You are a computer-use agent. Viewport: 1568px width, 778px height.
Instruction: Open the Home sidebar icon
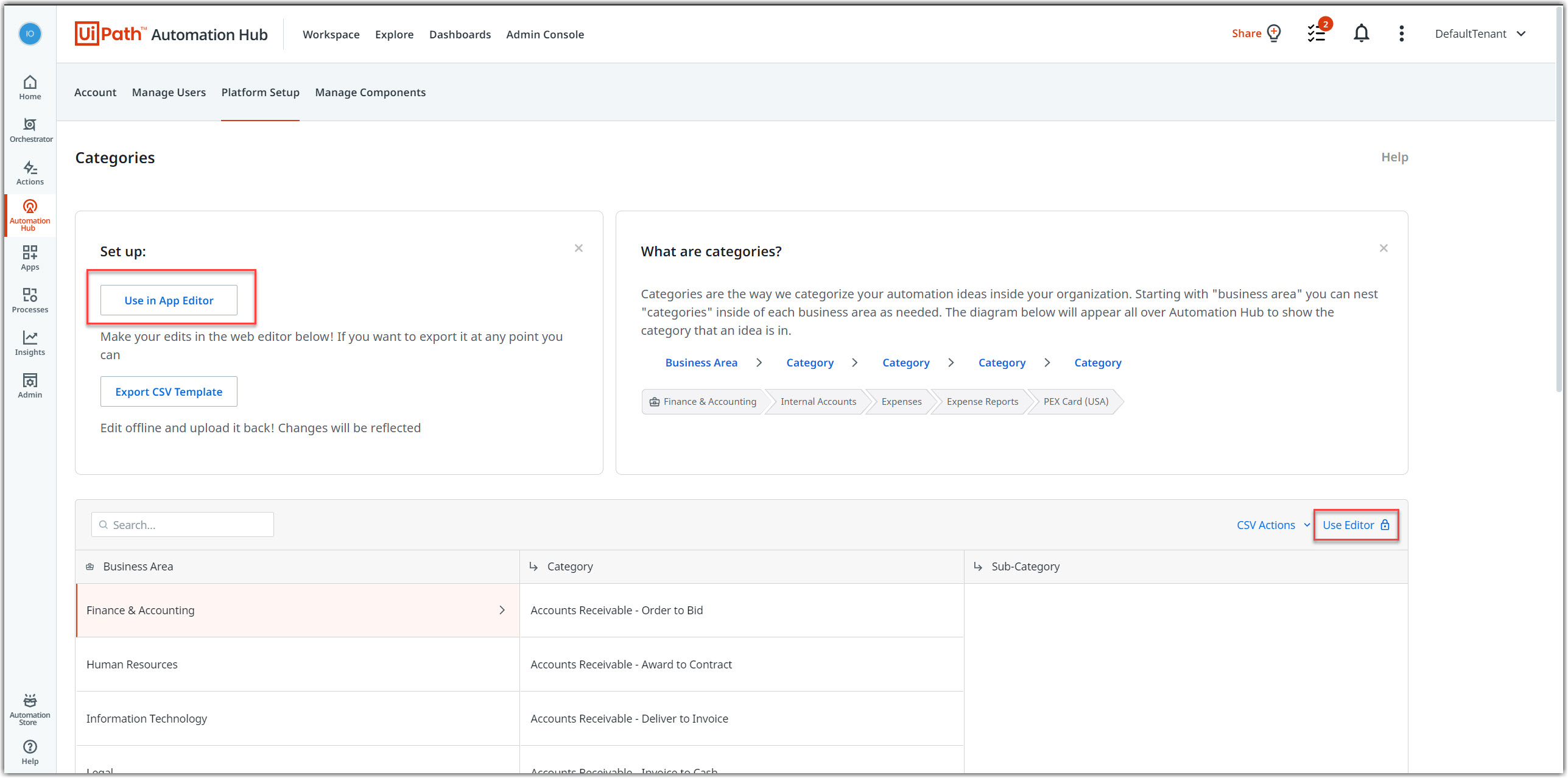click(x=30, y=88)
